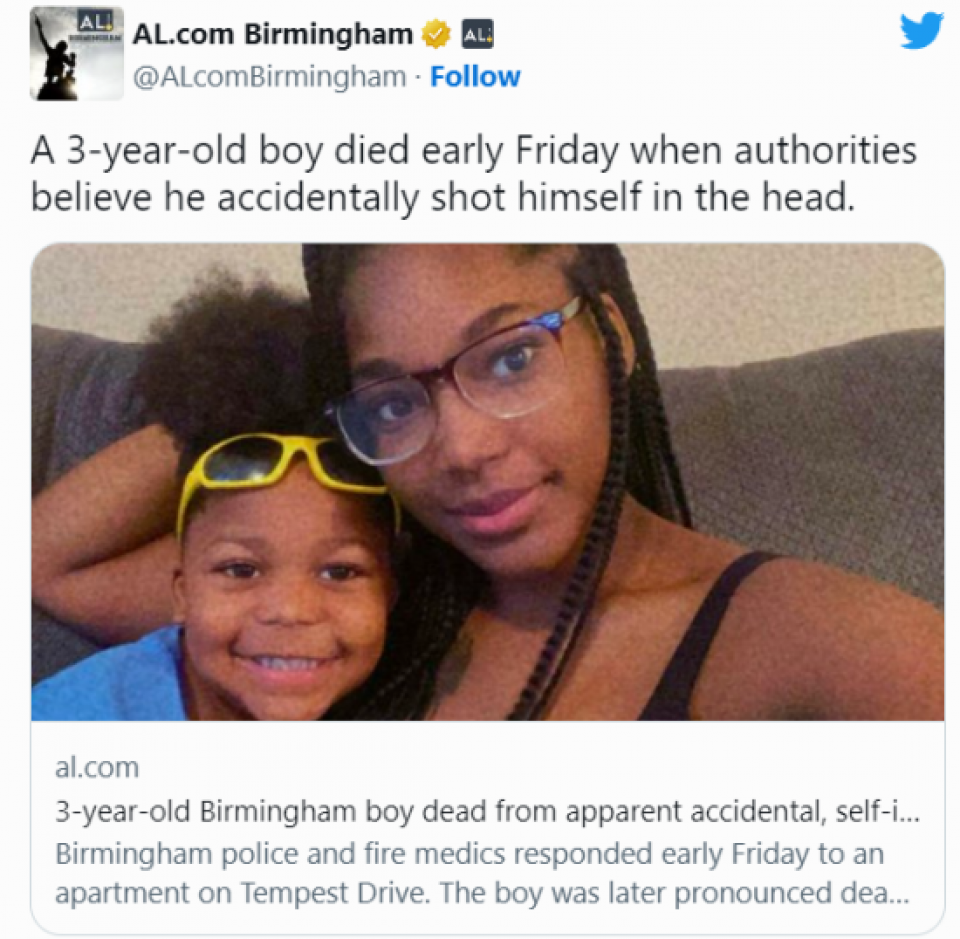Screen dimensions: 960x939
Task: Click the AL affiliate badge icon
Action: [x=478, y=35]
